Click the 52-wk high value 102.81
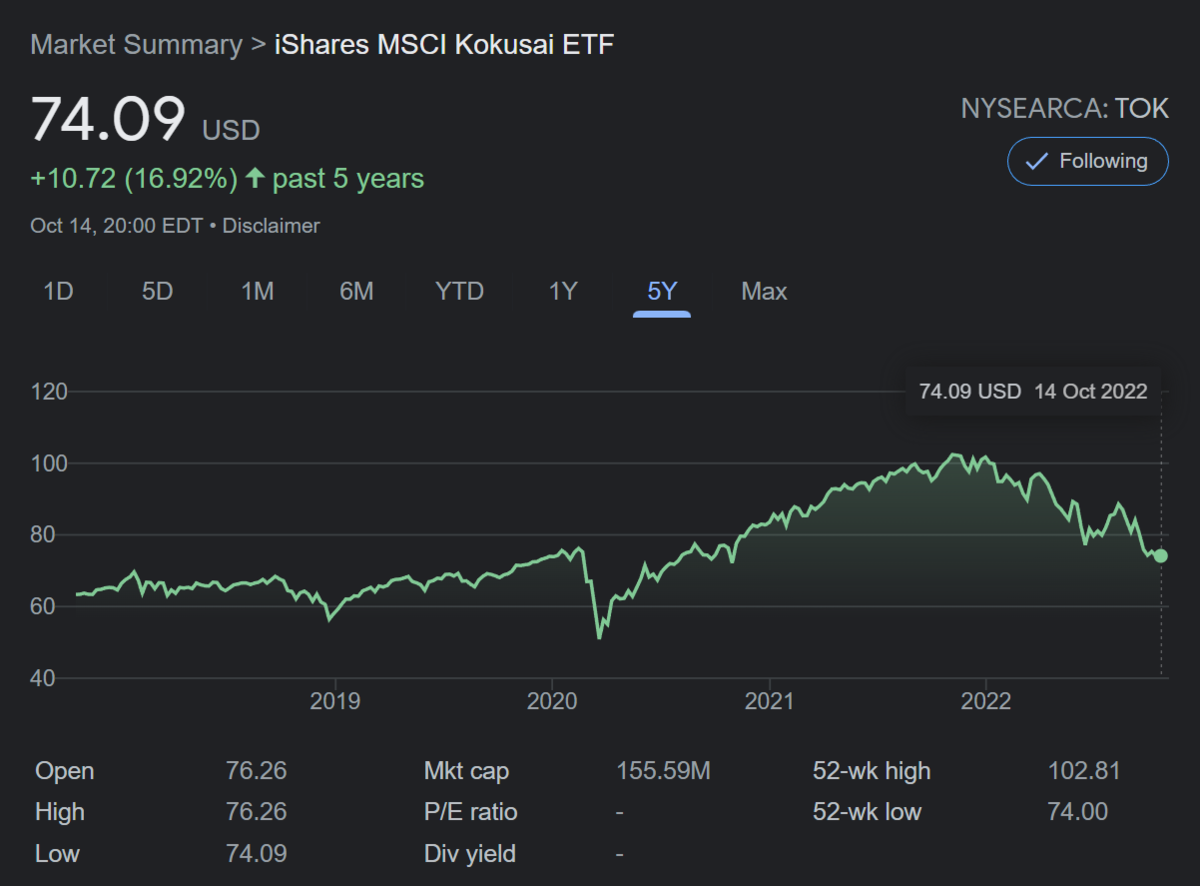The width and height of the screenshot is (1200, 886). (x=1084, y=771)
